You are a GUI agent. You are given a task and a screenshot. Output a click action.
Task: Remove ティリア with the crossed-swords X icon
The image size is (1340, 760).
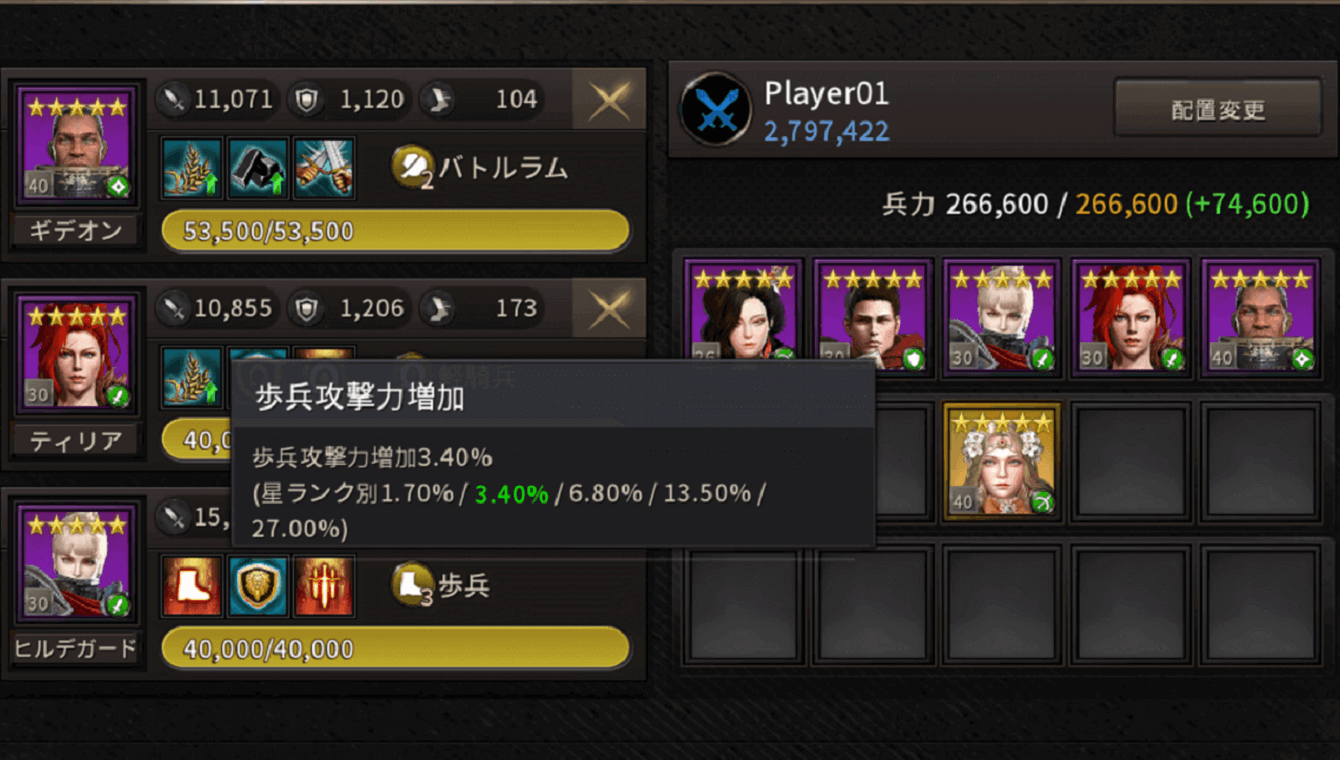pyautogui.click(x=609, y=308)
